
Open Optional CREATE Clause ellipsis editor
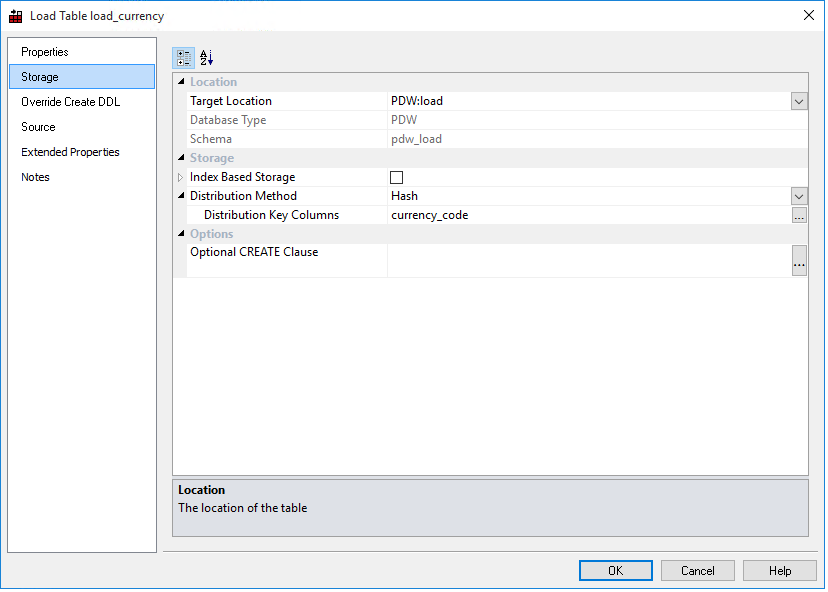tap(799, 260)
